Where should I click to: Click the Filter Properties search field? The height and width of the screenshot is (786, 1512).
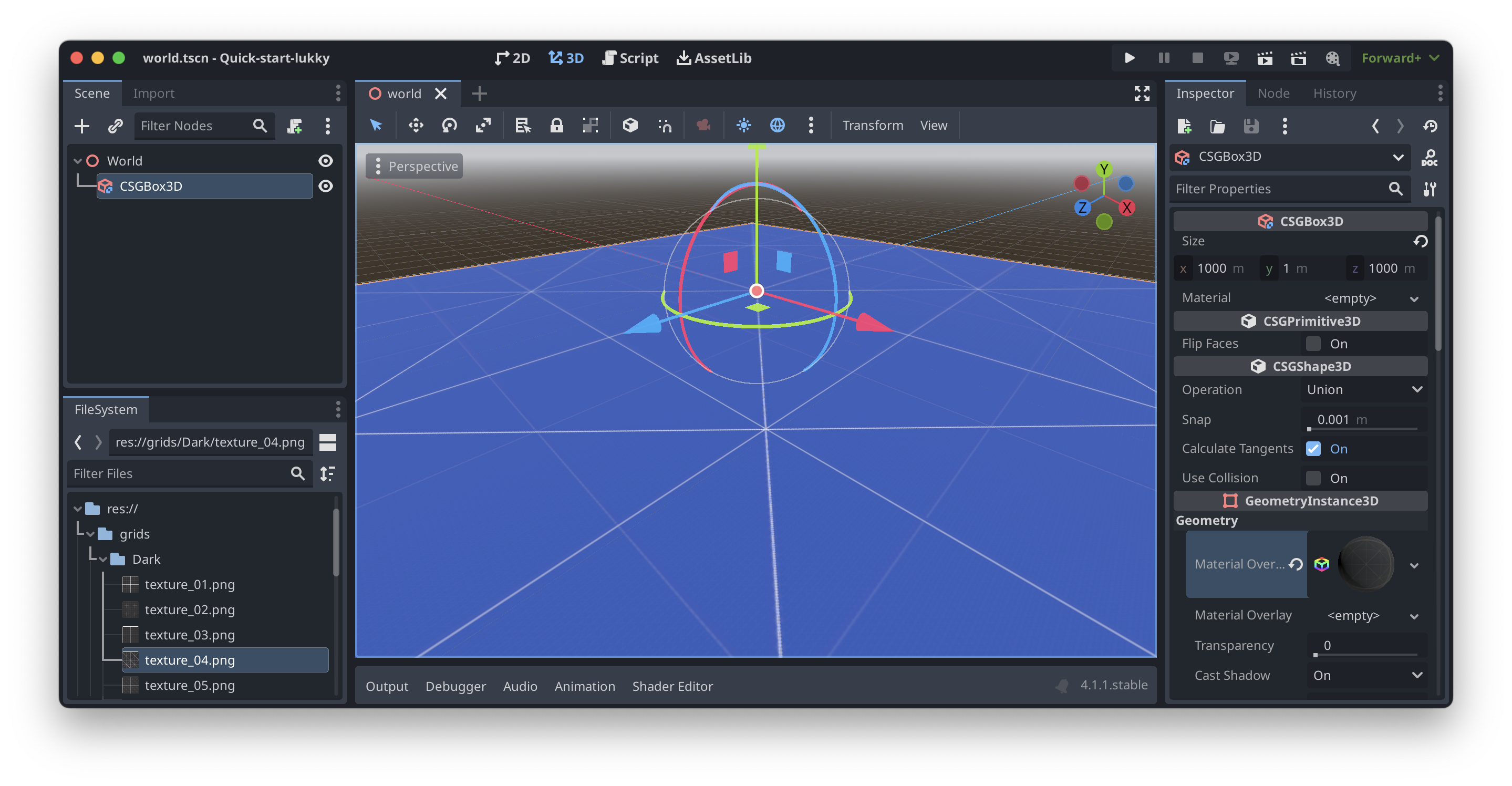[x=1280, y=189]
